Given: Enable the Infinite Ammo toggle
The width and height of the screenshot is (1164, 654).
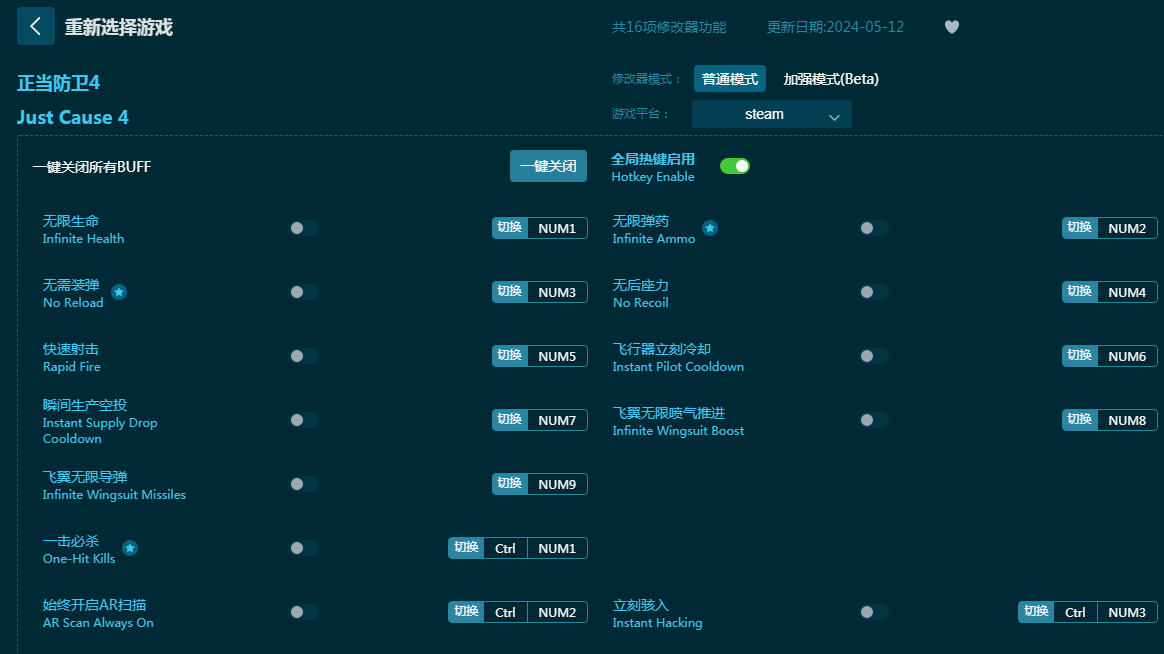Looking at the screenshot, I should point(874,228).
